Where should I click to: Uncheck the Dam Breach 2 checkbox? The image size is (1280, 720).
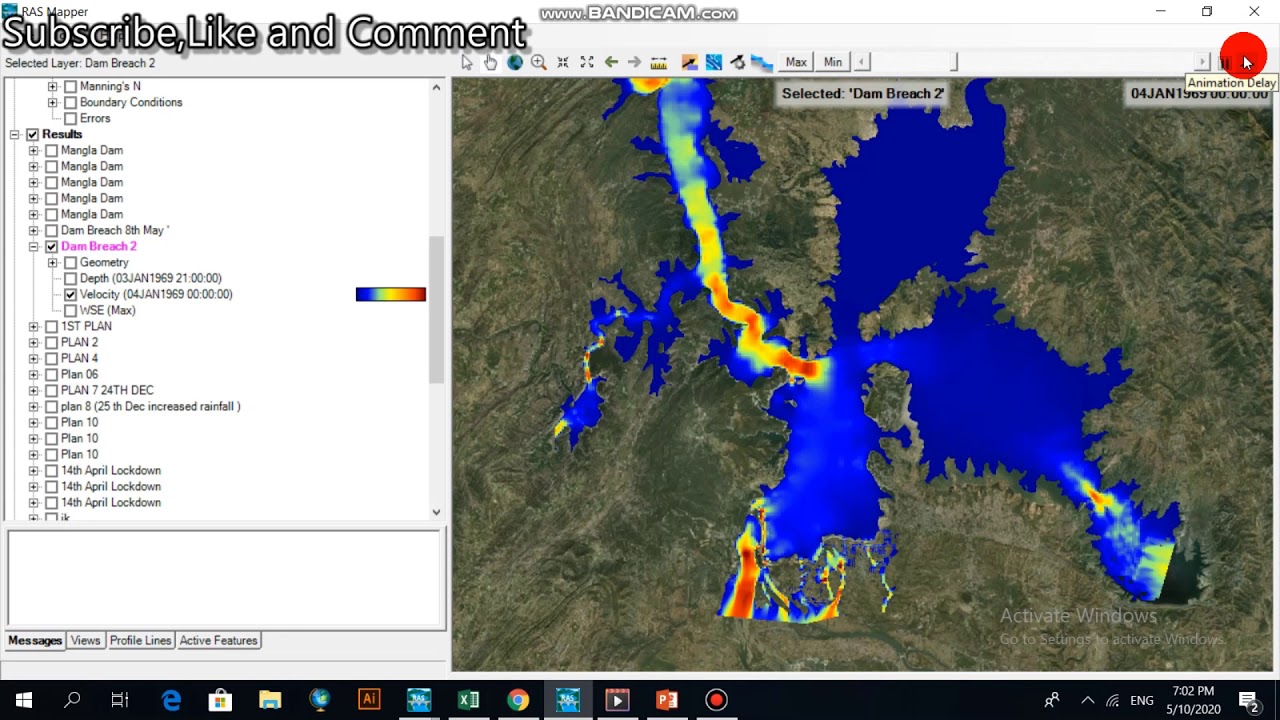(x=51, y=246)
